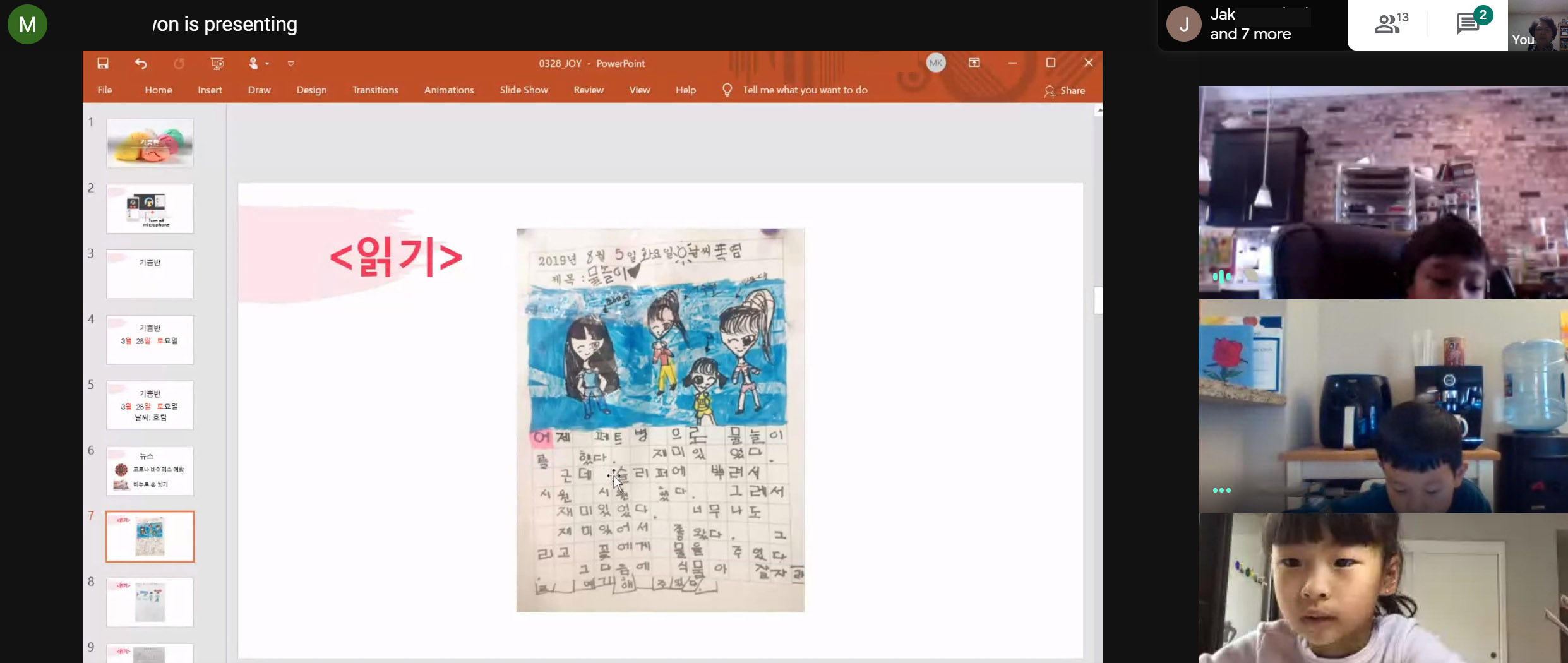Expand Customize Quick Access Toolbar menu
The height and width of the screenshot is (663, 1568).
(x=291, y=64)
